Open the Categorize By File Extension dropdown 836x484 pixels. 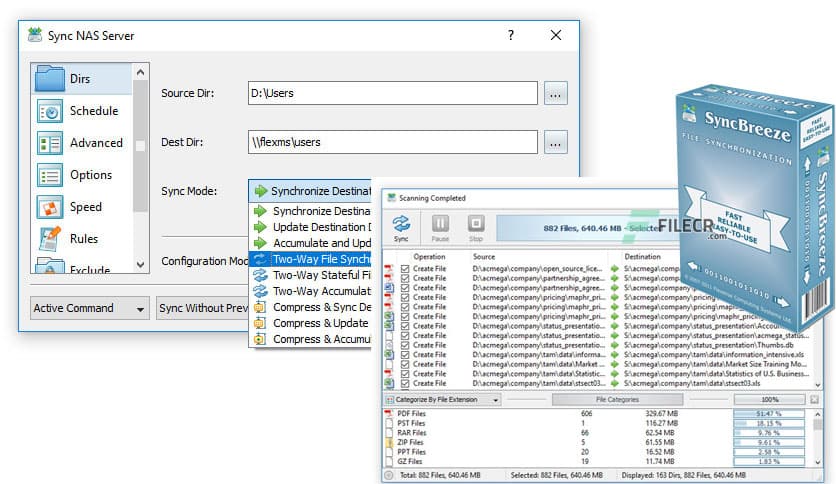click(443, 399)
